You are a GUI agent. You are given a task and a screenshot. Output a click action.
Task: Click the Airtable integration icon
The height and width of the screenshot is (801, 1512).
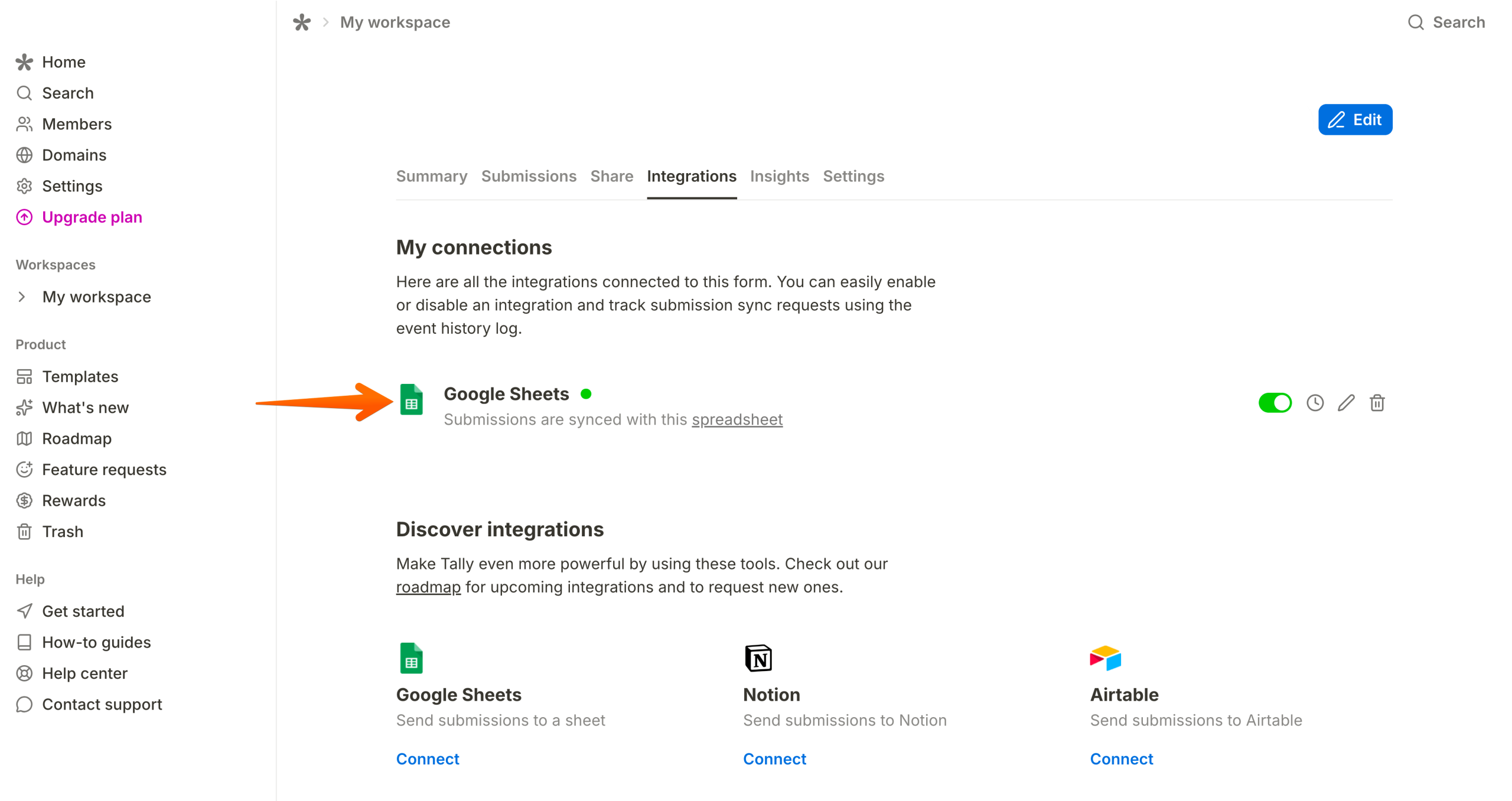pyautogui.click(x=1105, y=658)
